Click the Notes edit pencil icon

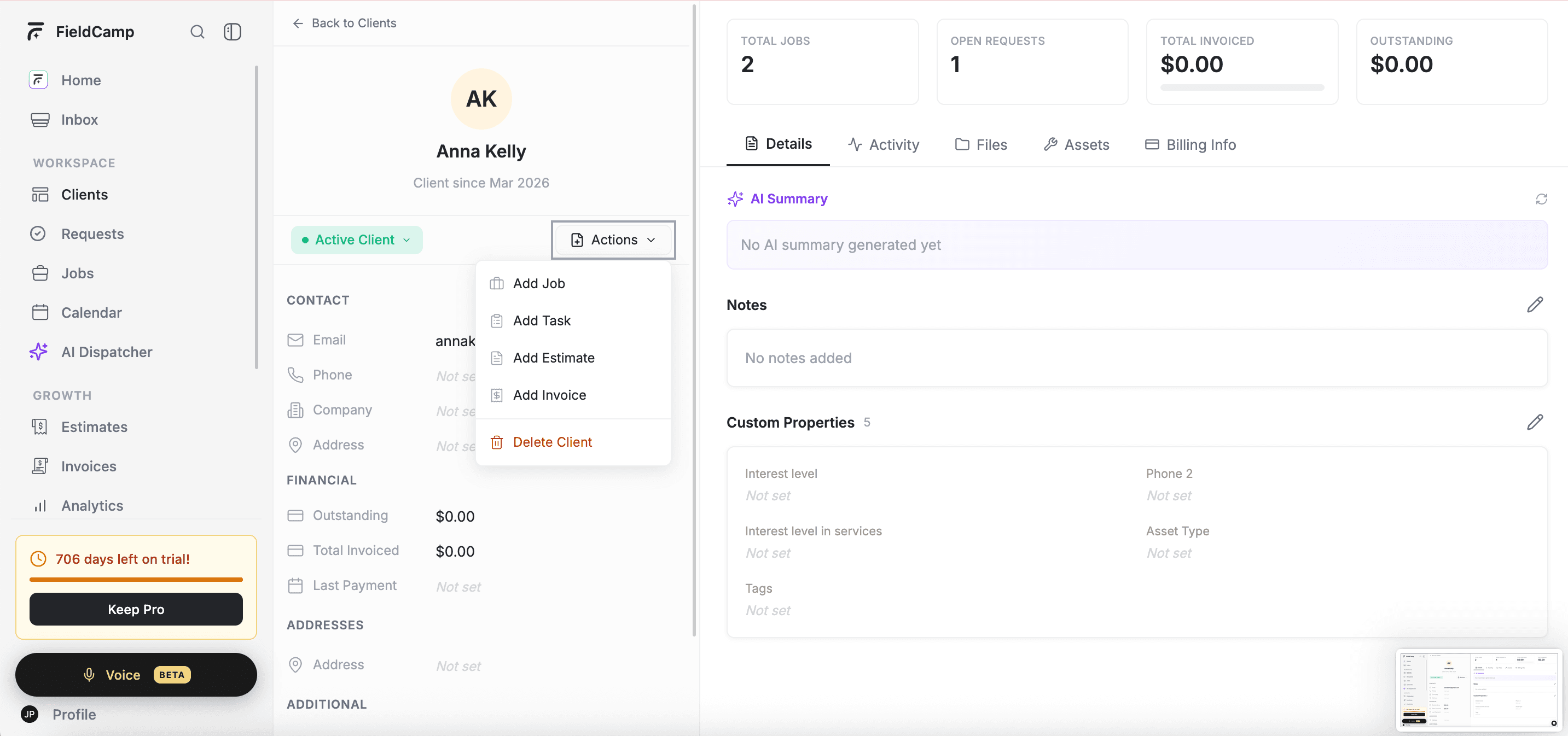1536,304
